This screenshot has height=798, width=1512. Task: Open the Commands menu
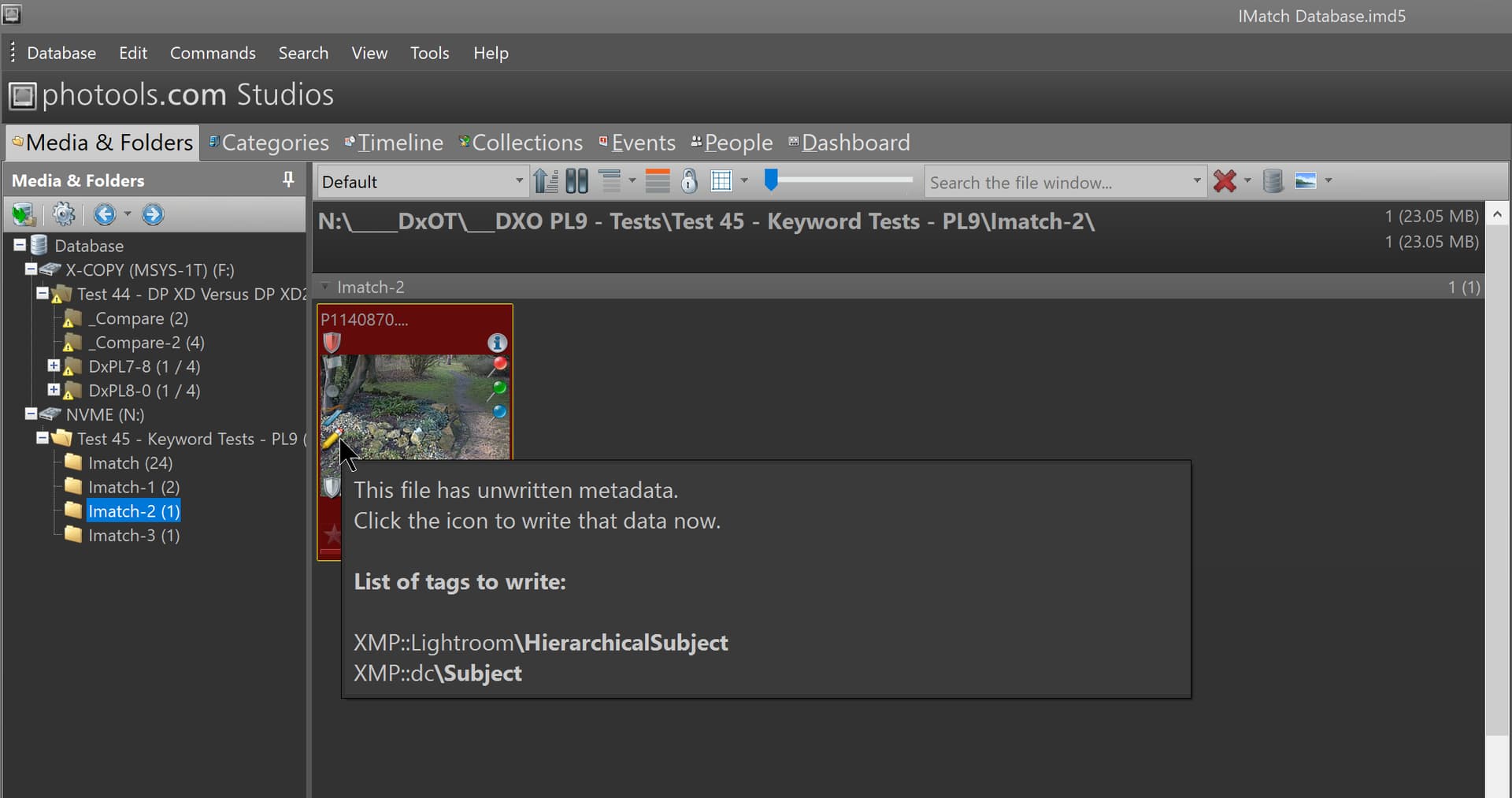pyautogui.click(x=213, y=53)
